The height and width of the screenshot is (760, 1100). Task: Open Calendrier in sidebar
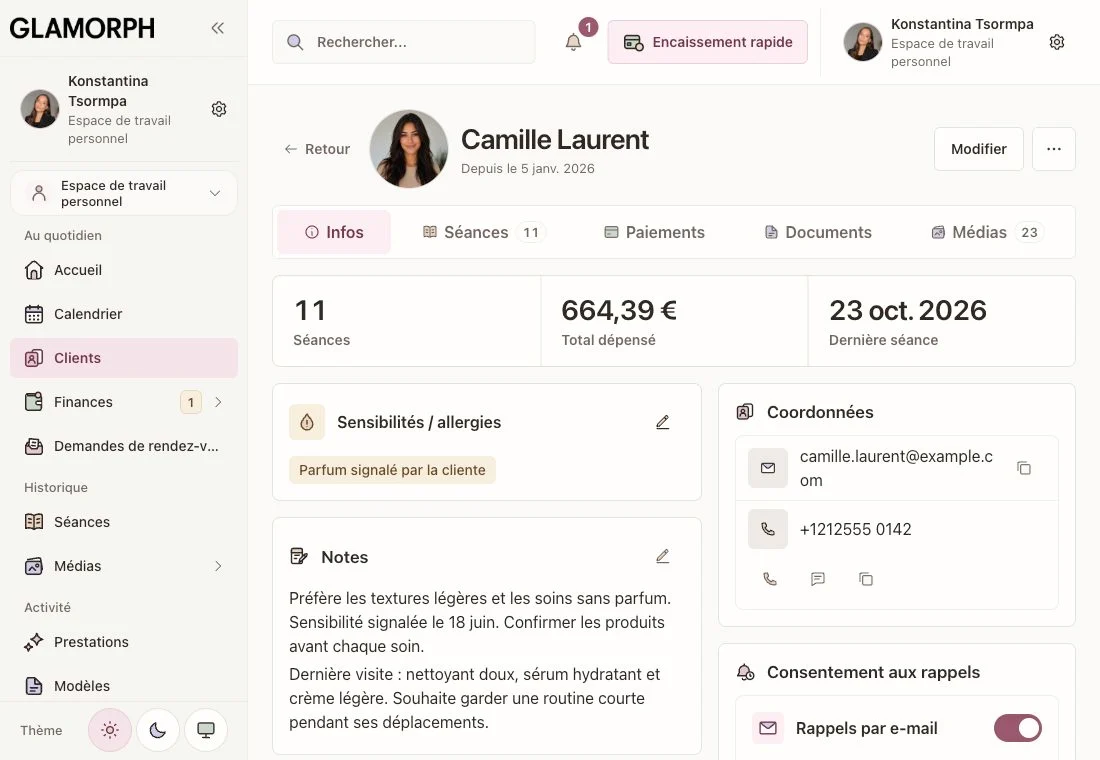click(x=123, y=314)
